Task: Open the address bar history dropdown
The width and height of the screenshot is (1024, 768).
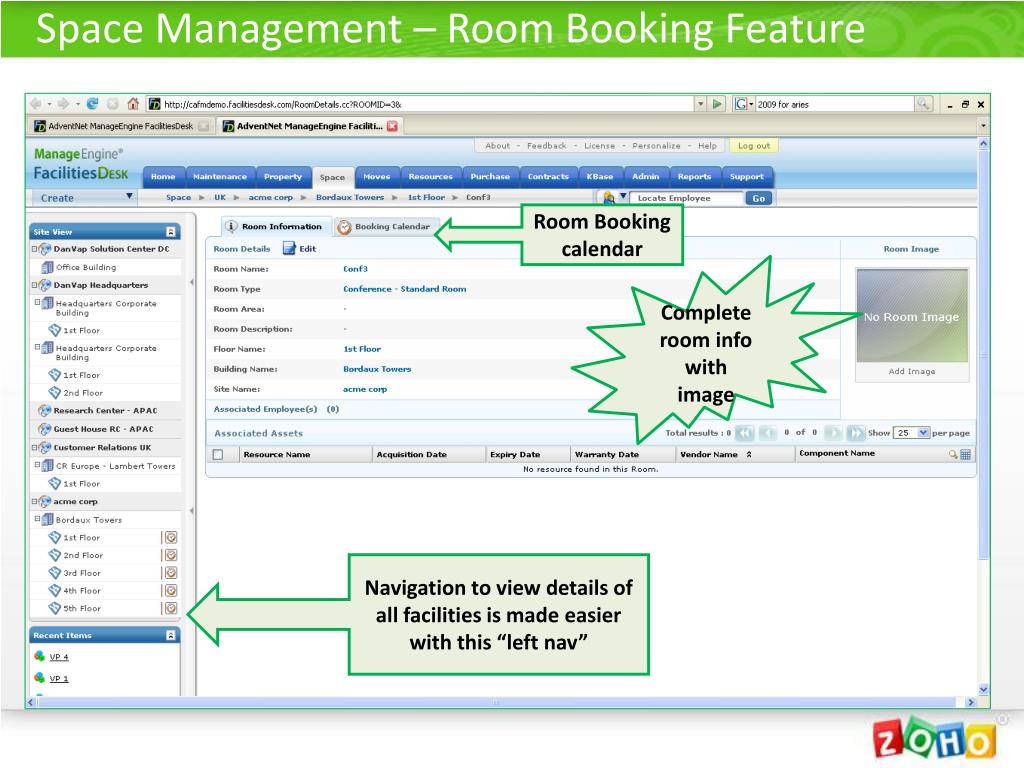Action: click(701, 104)
